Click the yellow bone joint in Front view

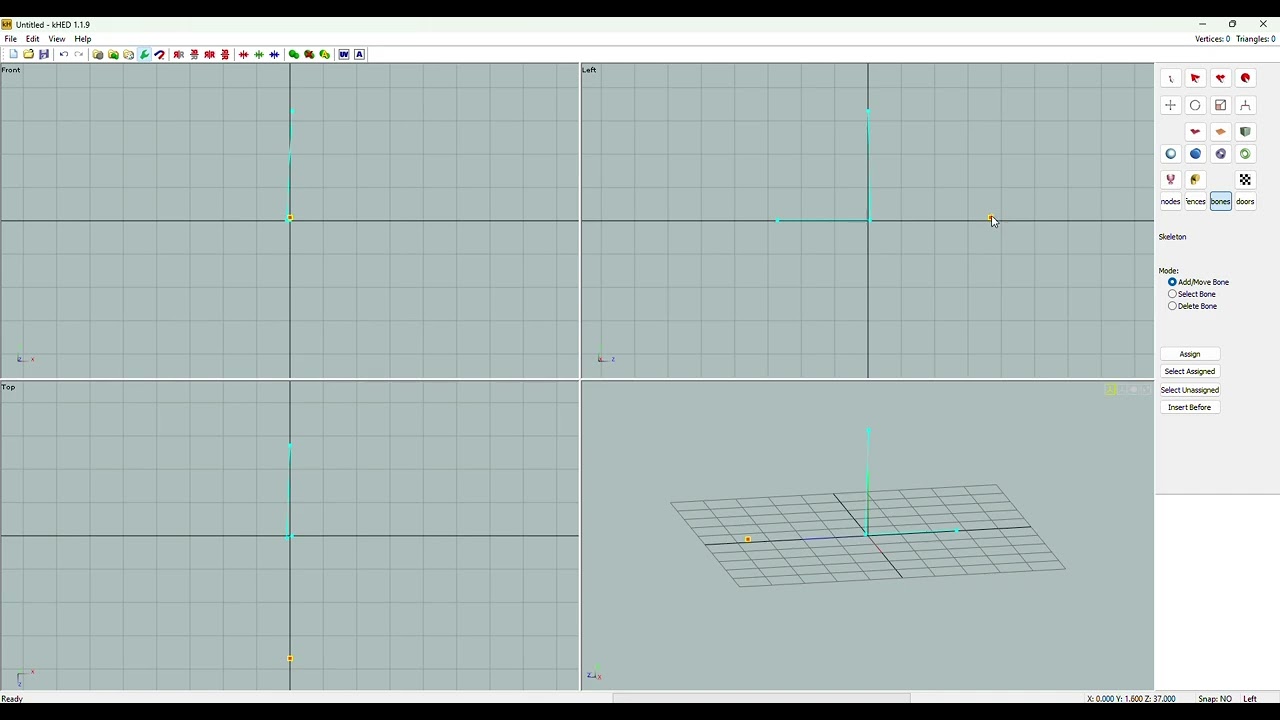[x=290, y=218]
